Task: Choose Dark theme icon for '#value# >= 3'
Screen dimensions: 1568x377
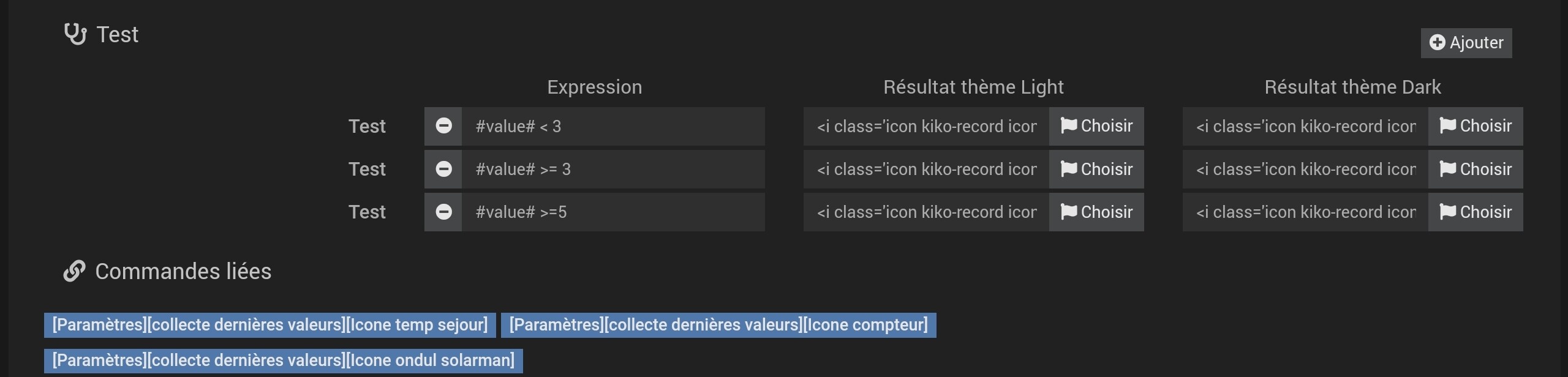Action: tap(1476, 169)
